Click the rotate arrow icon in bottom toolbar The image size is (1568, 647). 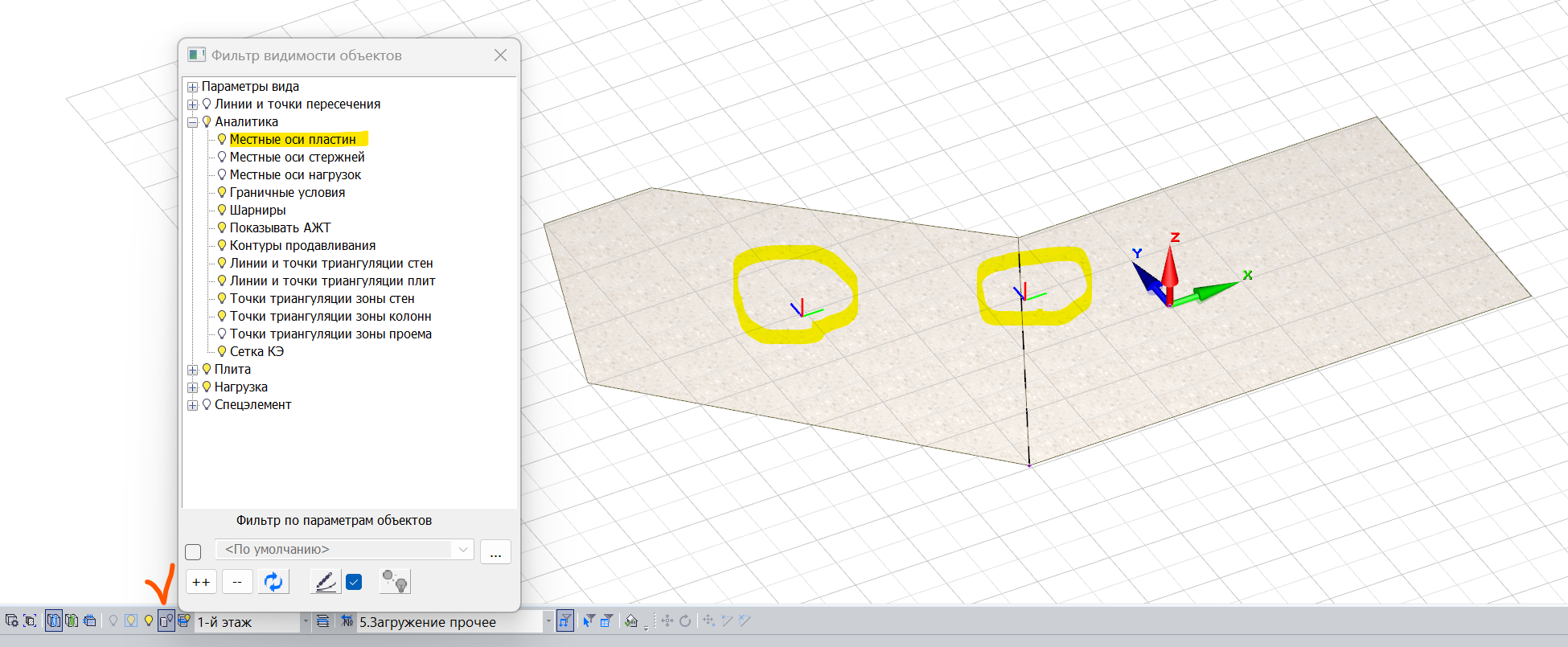tap(685, 621)
